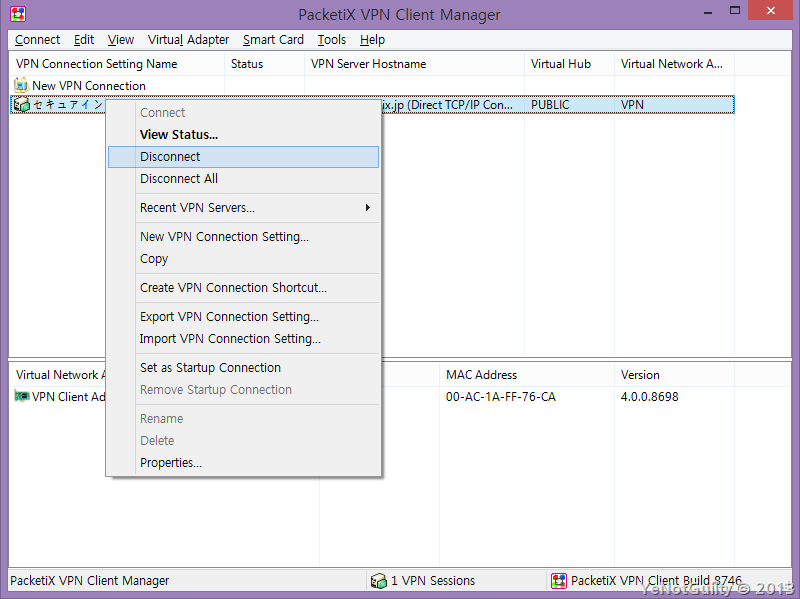Choose View Status... from the context menu
Screen dimensions: 800x599
(243, 135)
